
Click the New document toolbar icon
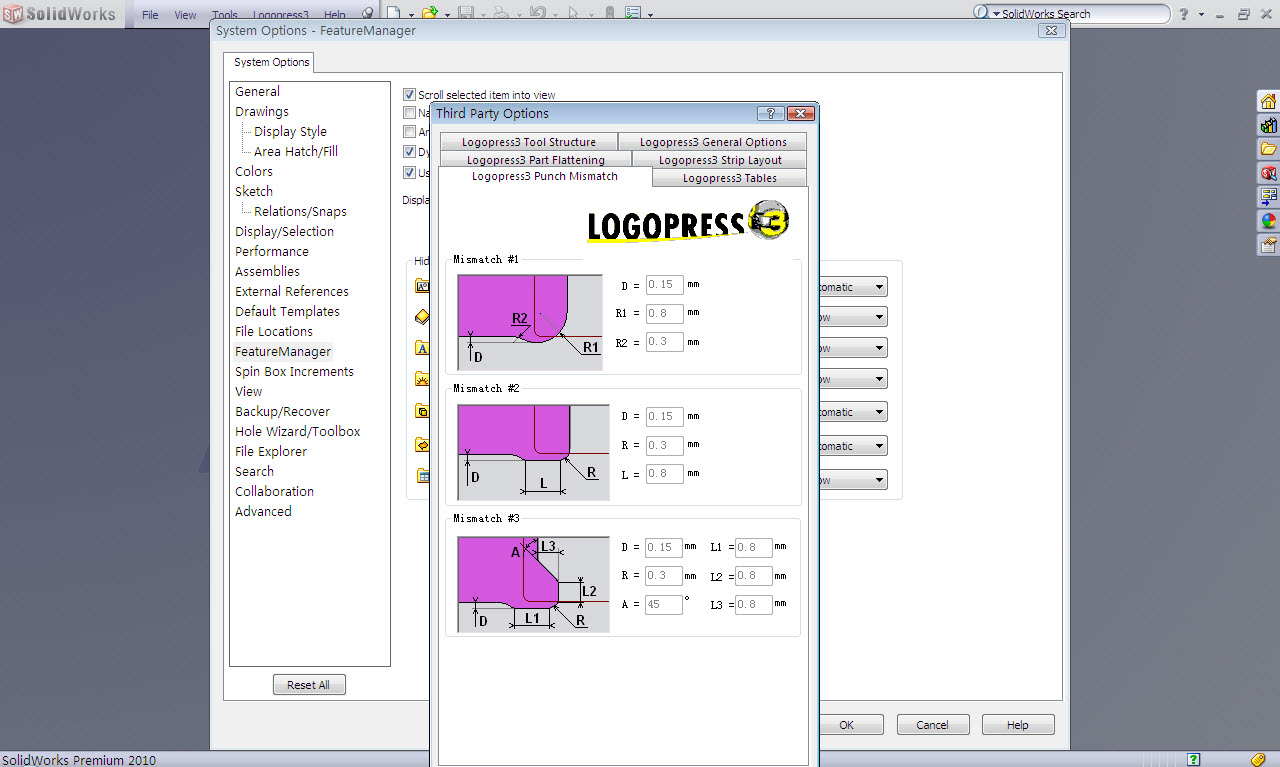coord(394,14)
